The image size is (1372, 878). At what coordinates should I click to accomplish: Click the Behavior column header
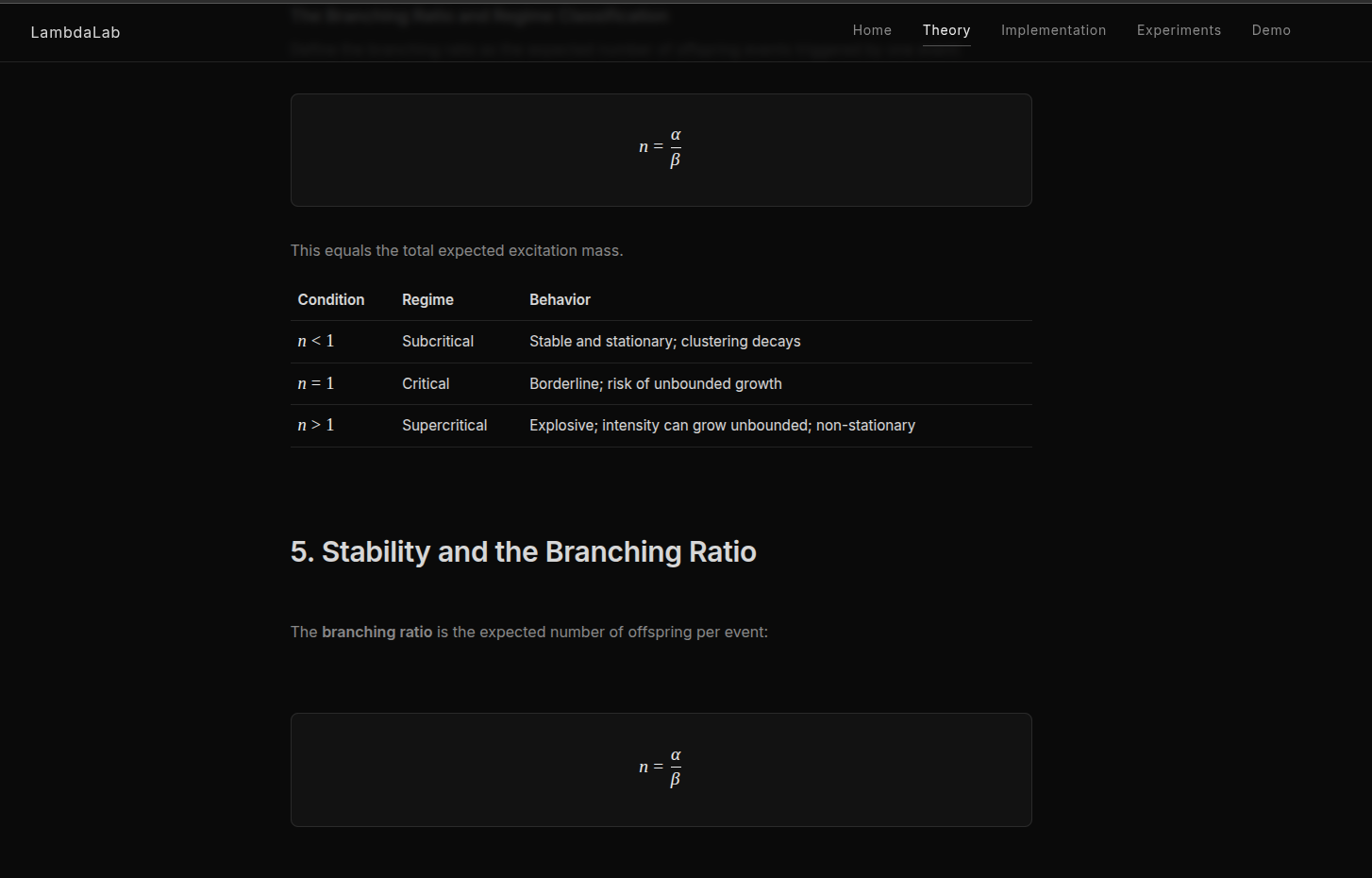pyautogui.click(x=560, y=299)
